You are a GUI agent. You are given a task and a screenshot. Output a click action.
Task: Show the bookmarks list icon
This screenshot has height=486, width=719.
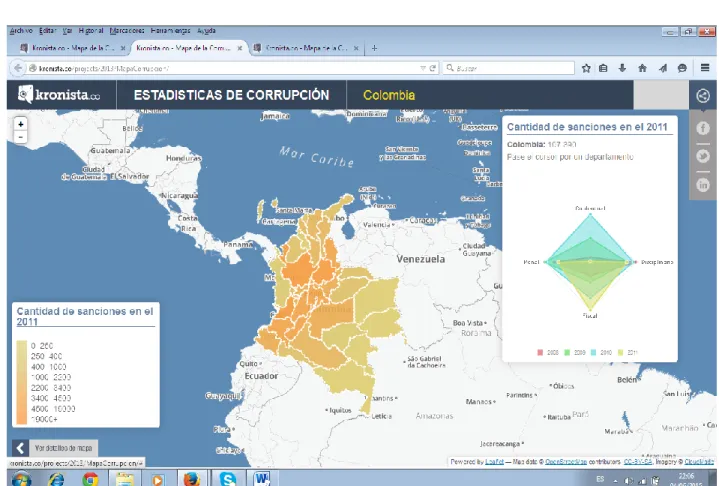click(x=603, y=68)
